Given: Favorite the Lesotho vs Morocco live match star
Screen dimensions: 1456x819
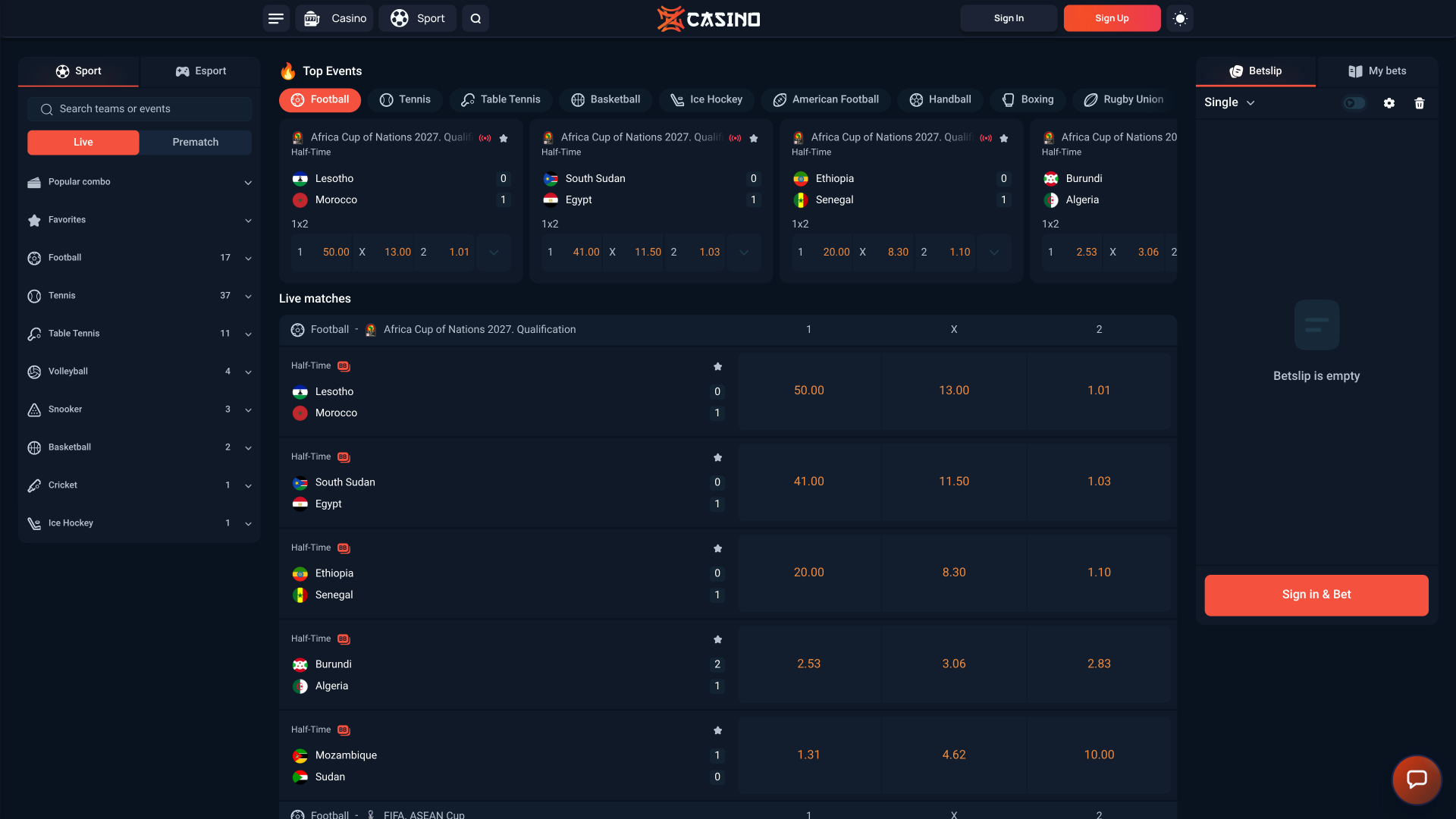Looking at the screenshot, I should [717, 366].
